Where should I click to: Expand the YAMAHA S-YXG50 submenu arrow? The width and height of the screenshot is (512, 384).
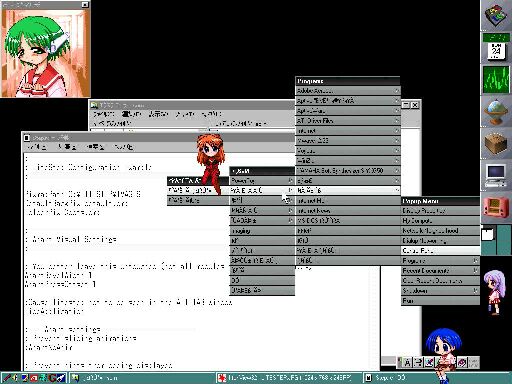tap(397, 170)
